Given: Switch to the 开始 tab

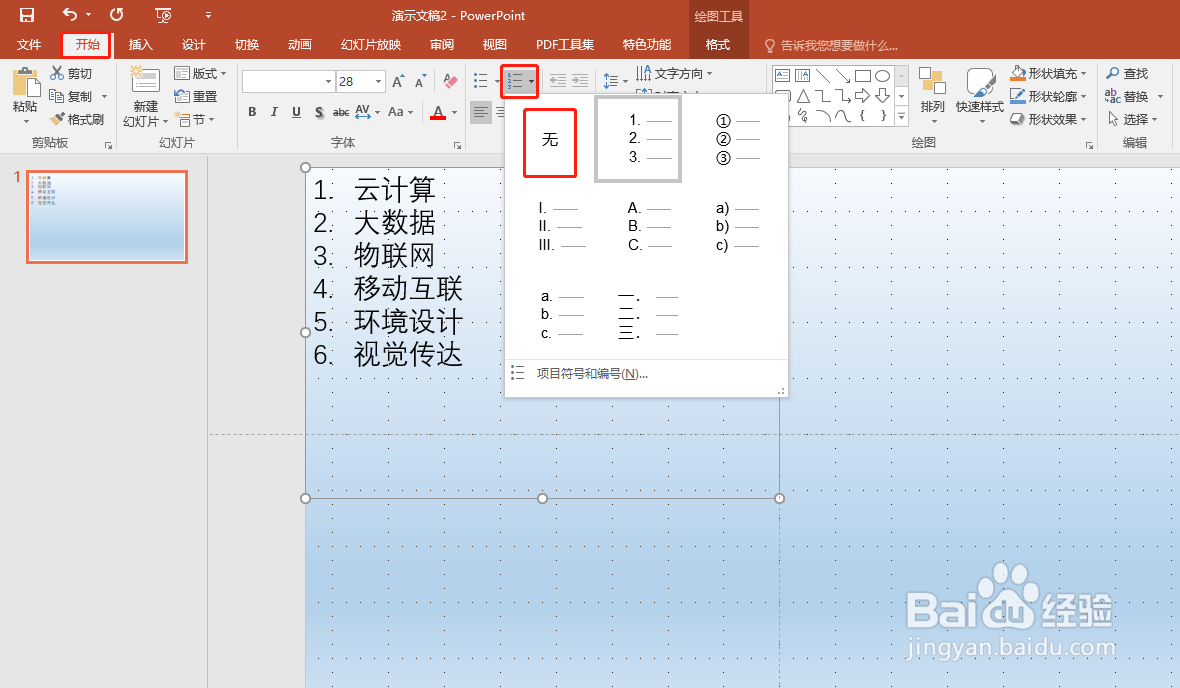Looking at the screenshot, I should 87,44.
